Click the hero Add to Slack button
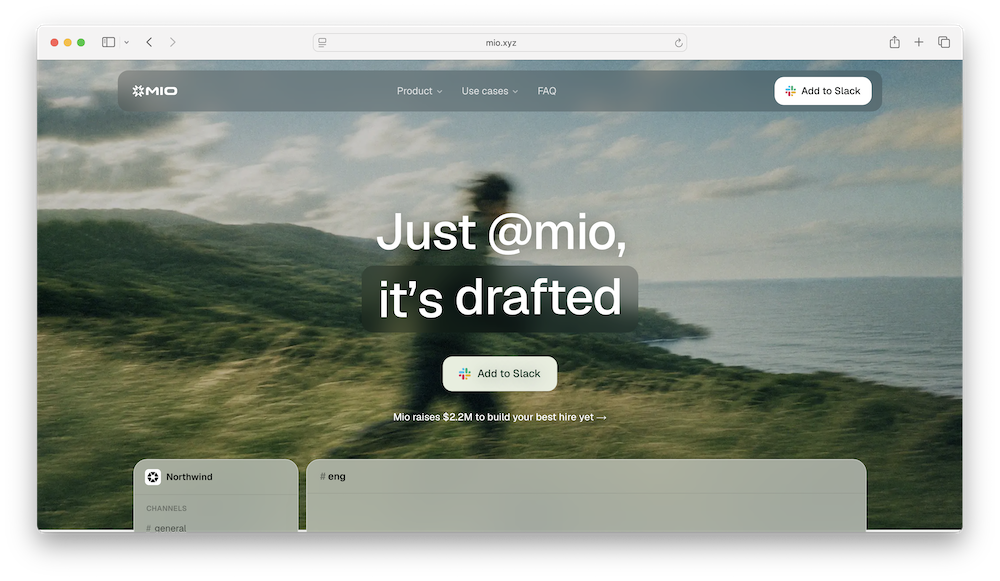1000x581 pixels. coord(499,374)
